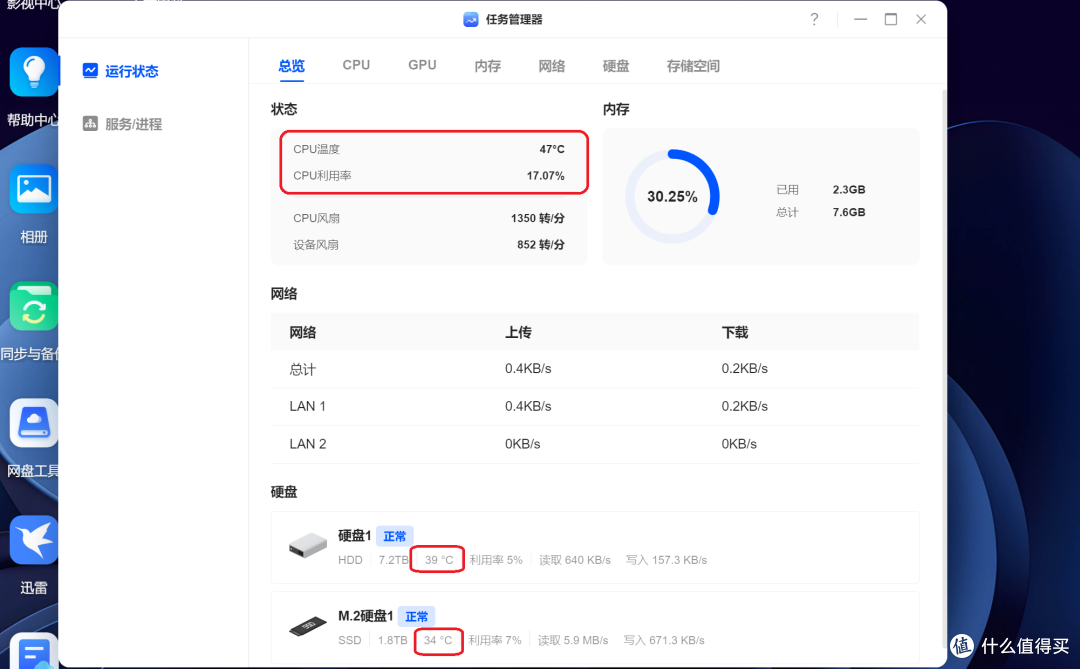Viewport: 1080px width, 669px height.
Task: Click the M.2硬盘1 SSD drive image
Action: [308, 626]
